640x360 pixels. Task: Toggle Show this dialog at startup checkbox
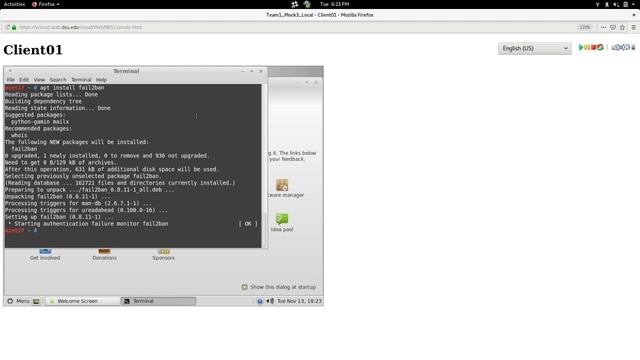coord(244,287)
